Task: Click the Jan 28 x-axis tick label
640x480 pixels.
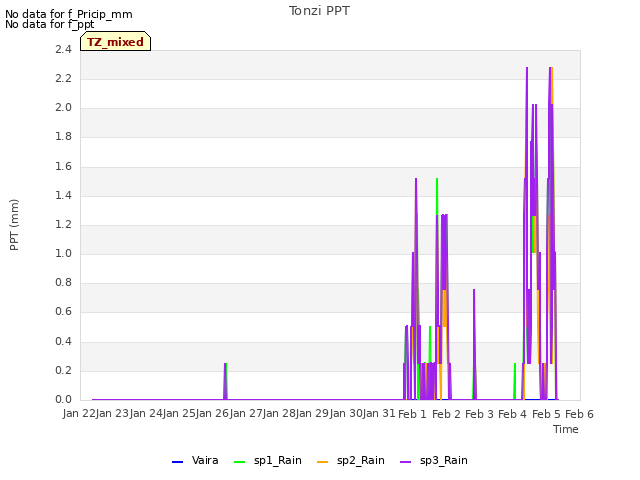Action: pyautogui.click(x=279, y=413)
